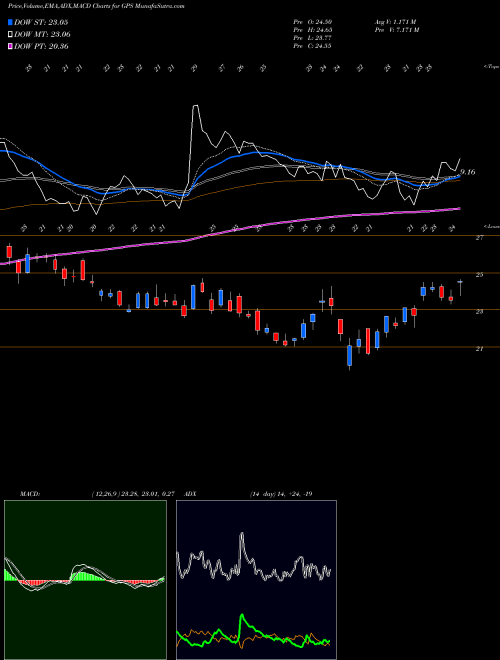Click the price axis label 21

point(479,349)
